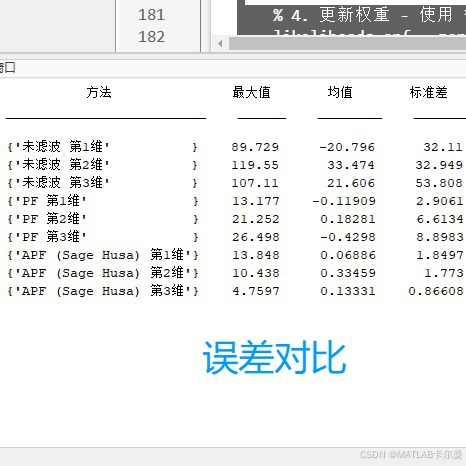Image resolution: width=466 pixels, height=466 pixels.
Task: Click the standard deviation value 32.949
Action: pyautogui.click(x=439, y=165)
